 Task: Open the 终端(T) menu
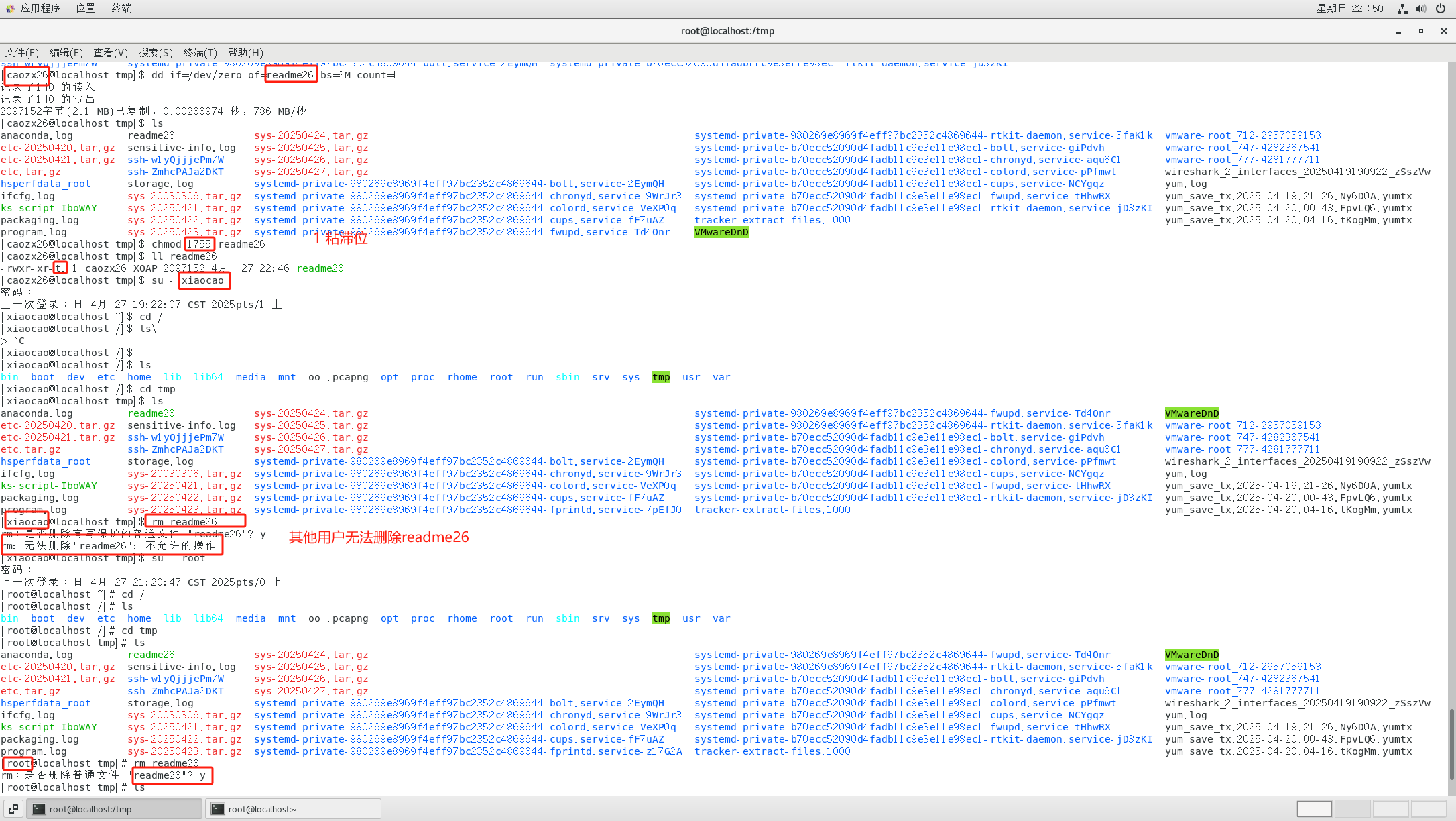click(x=200, y=52)
